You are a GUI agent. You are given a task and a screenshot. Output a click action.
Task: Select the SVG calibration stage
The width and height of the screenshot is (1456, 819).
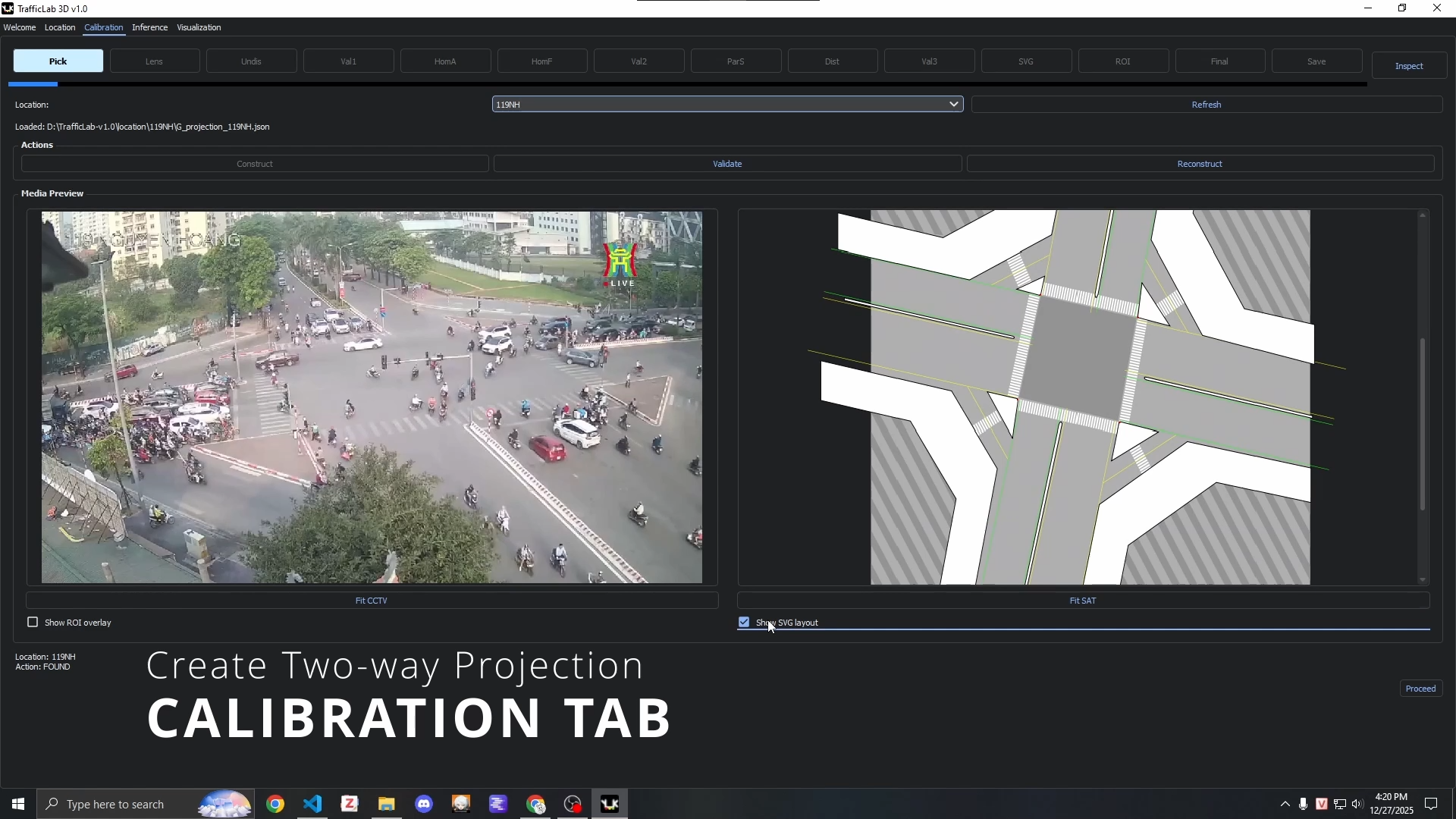[1026, 61]
